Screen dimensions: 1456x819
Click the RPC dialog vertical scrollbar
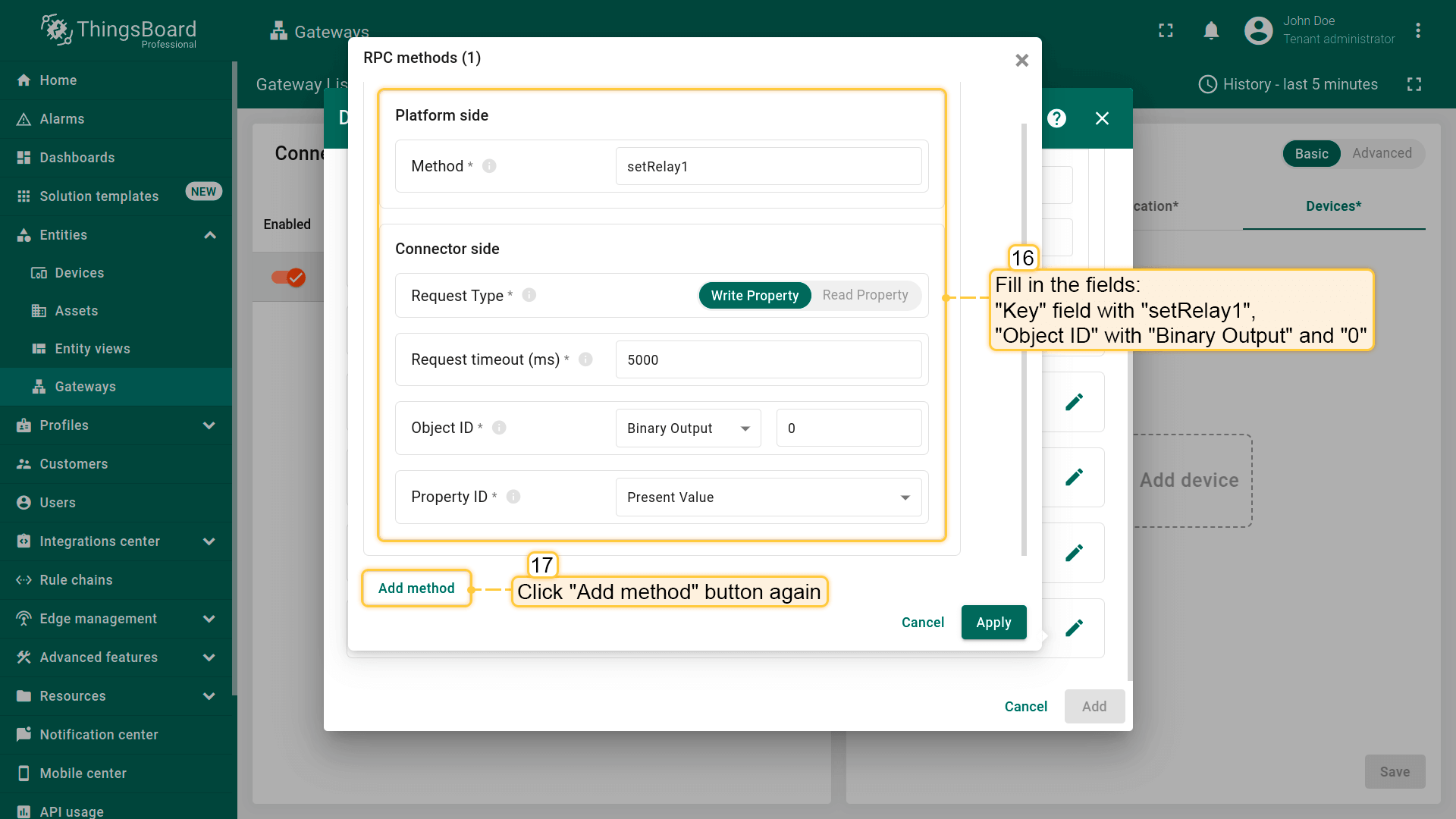(1024, 341)
